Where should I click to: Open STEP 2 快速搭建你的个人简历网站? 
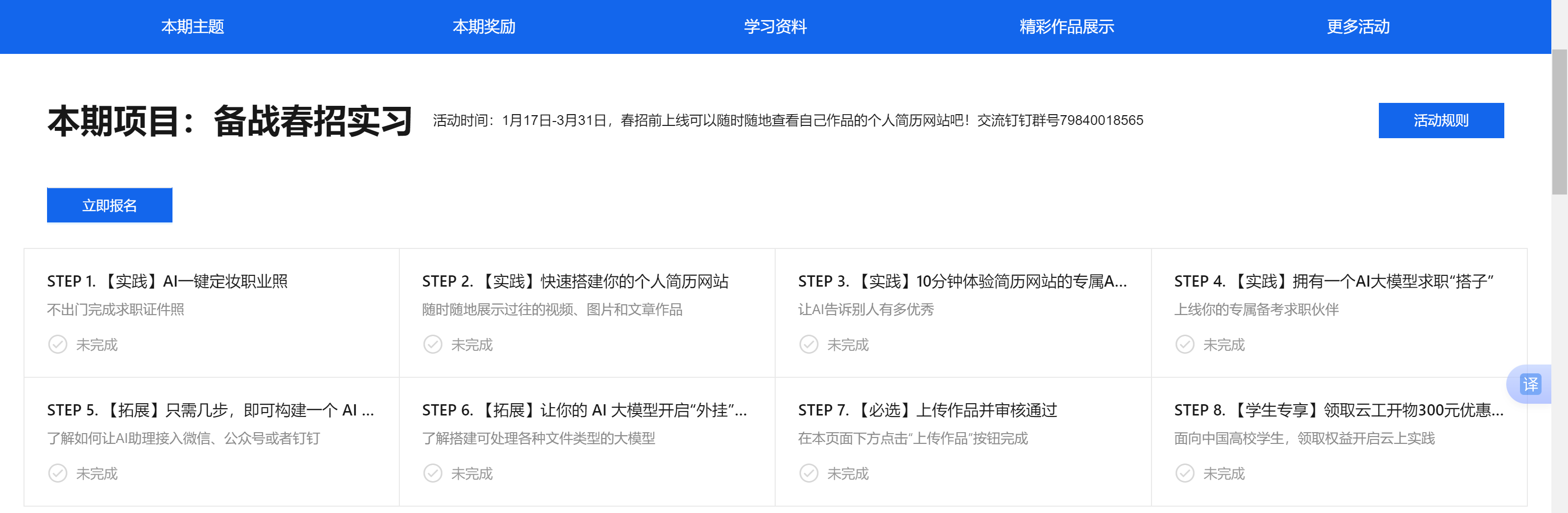tap(575, 281)
